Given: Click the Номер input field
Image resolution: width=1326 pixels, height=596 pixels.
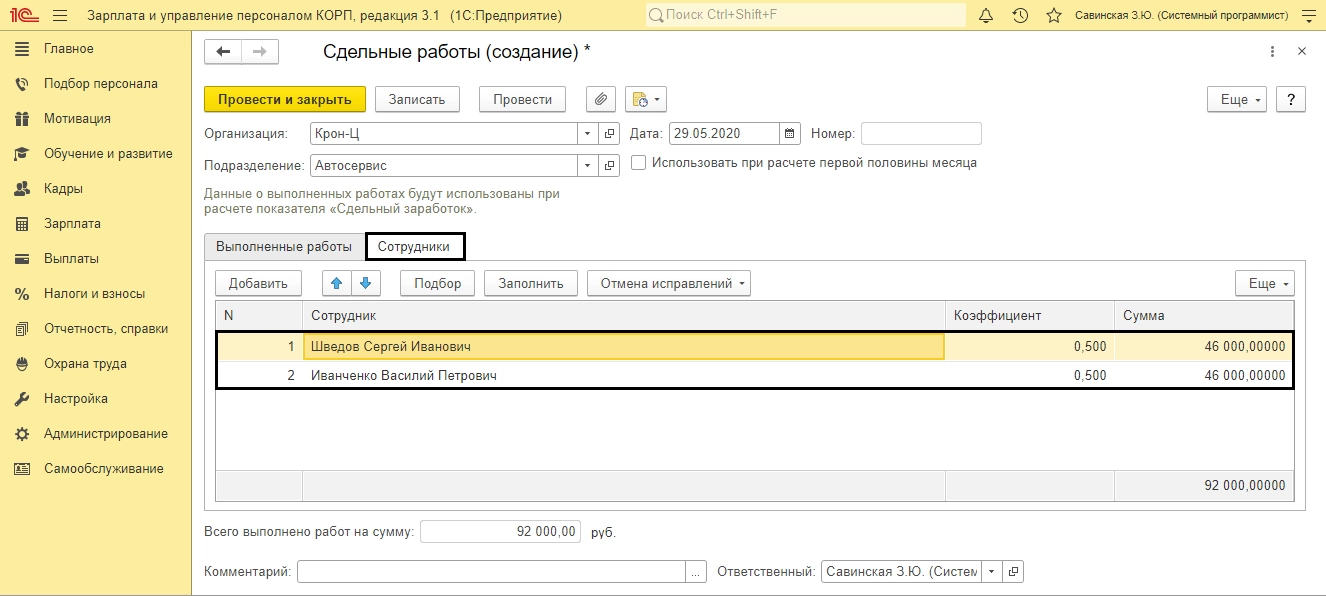Looking at the screenshot, I should click(921, 133).
